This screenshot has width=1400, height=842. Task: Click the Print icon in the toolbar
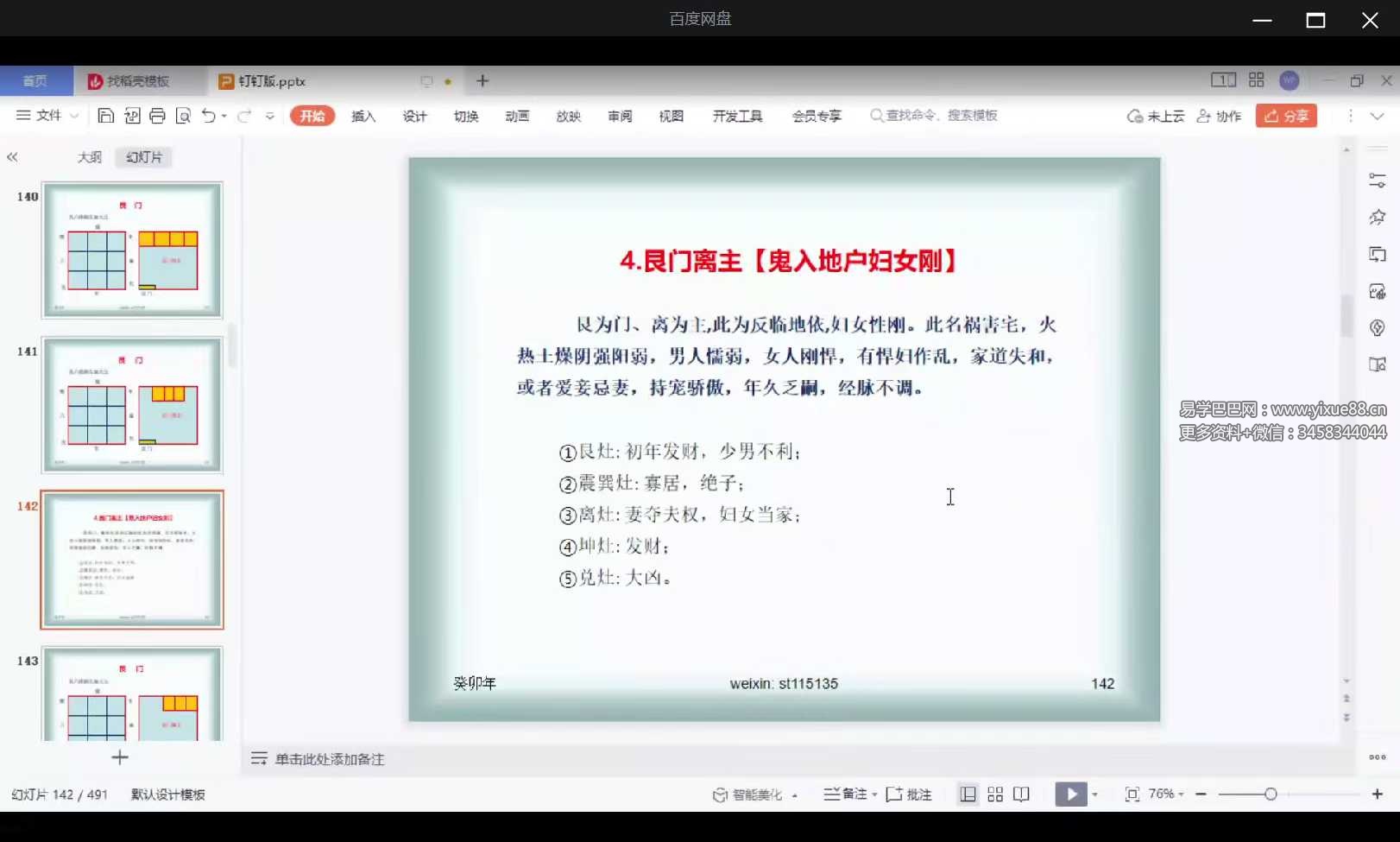pos(158,115)
